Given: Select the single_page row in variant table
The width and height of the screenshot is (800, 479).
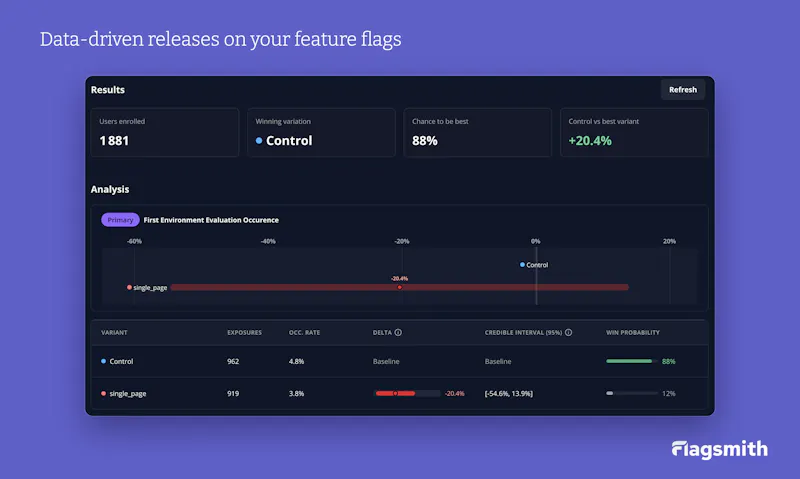Looking at the screenshot, I should pyautogui.click(x=399, y=393).
